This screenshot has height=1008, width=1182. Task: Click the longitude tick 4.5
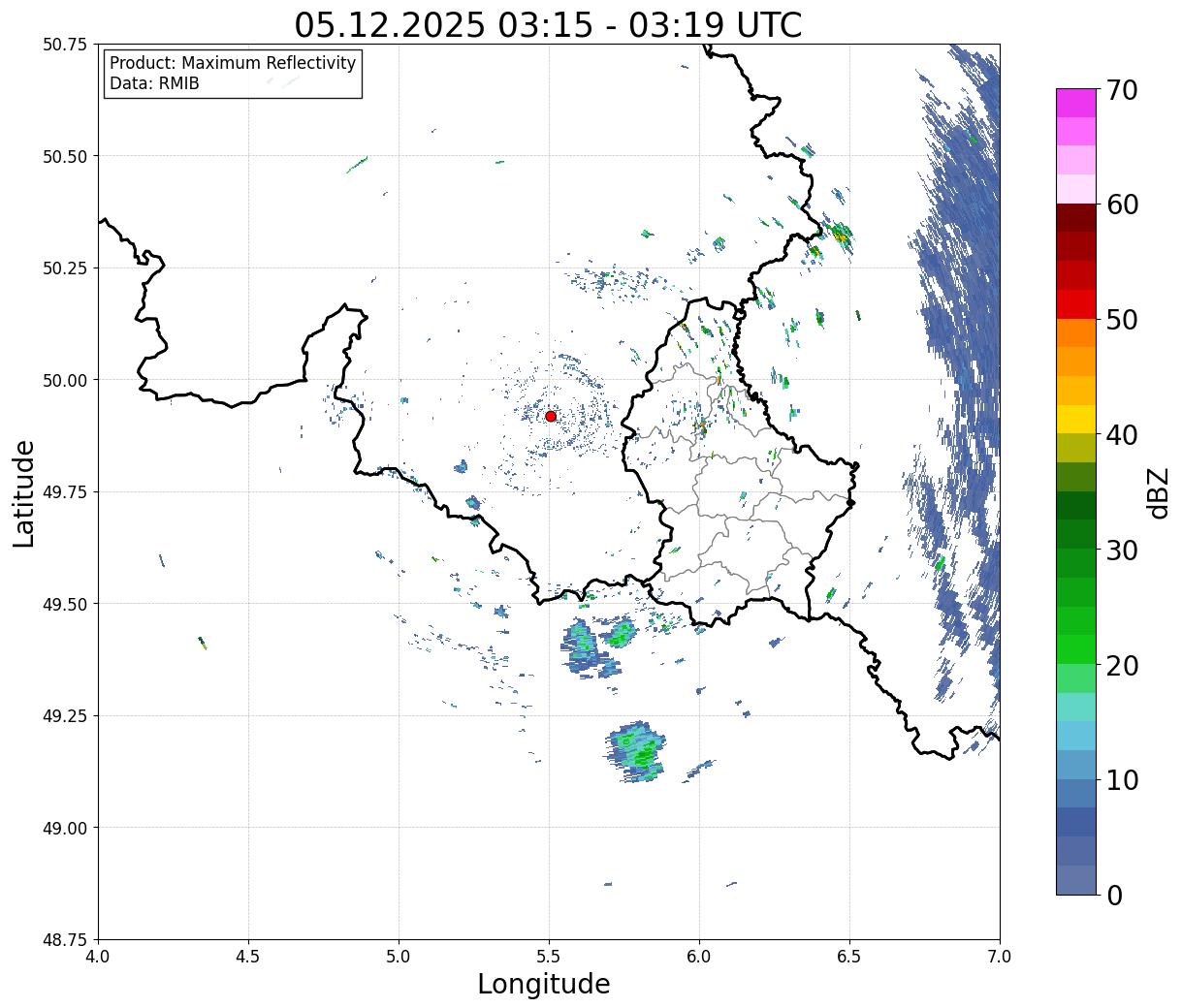coord(248,957)
